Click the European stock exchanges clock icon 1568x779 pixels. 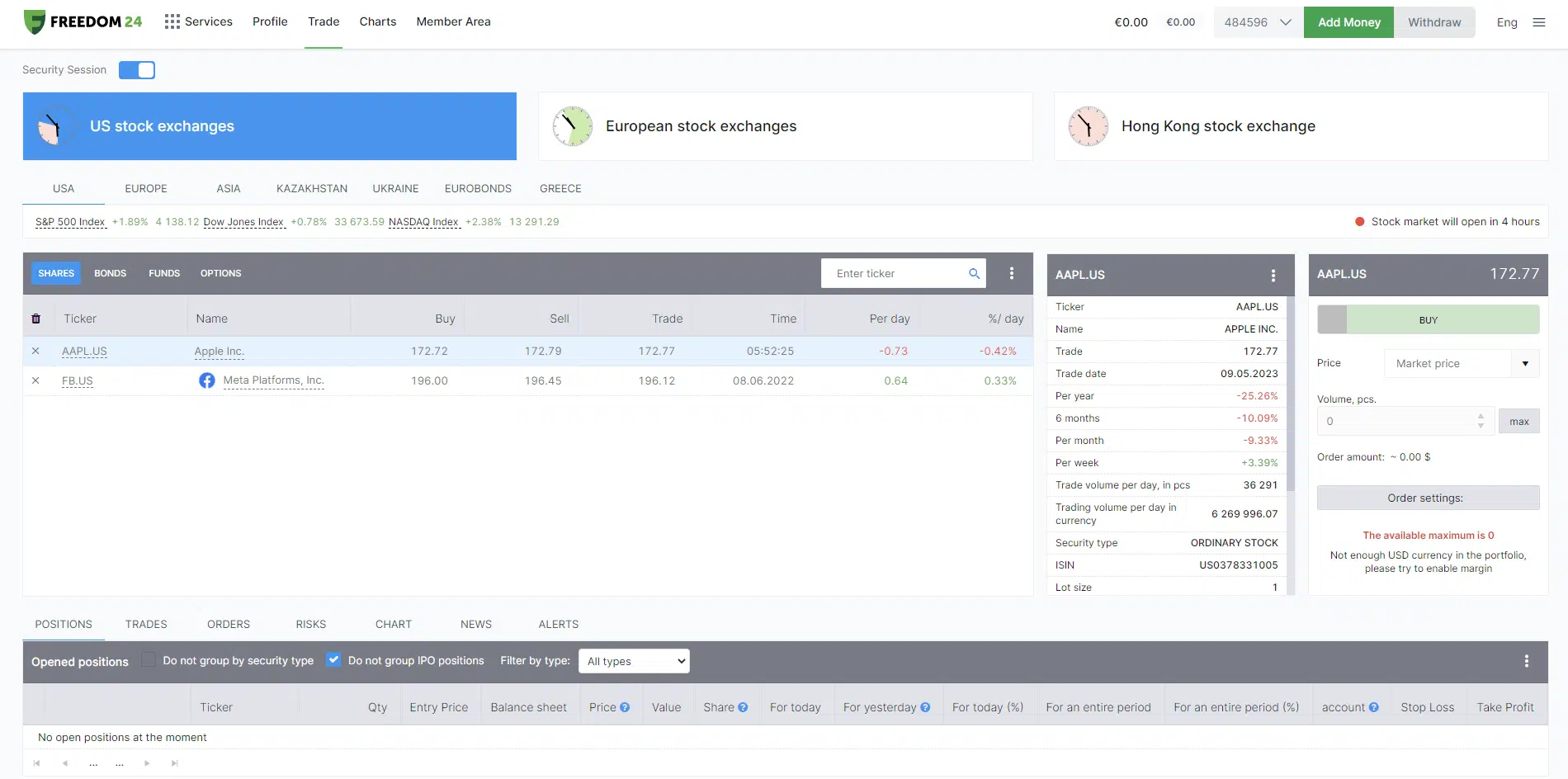tap(573, 126)
